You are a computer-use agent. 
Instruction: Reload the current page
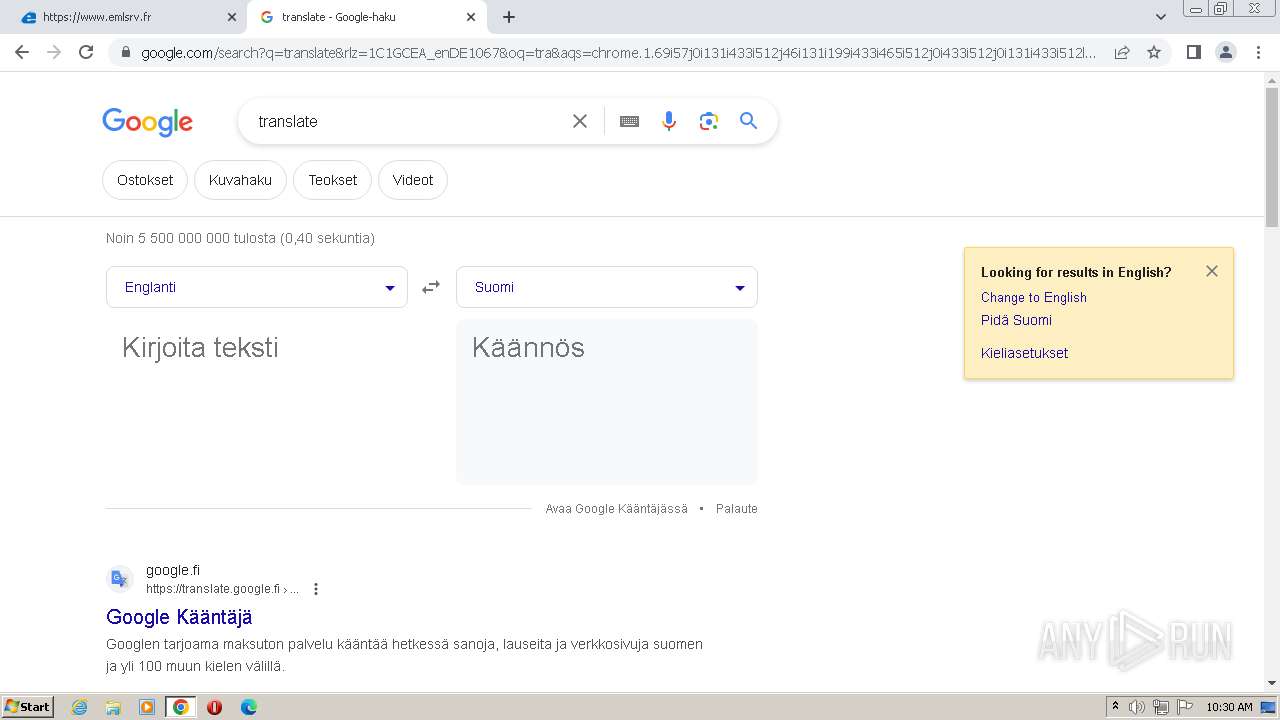(x=86, y=52)
